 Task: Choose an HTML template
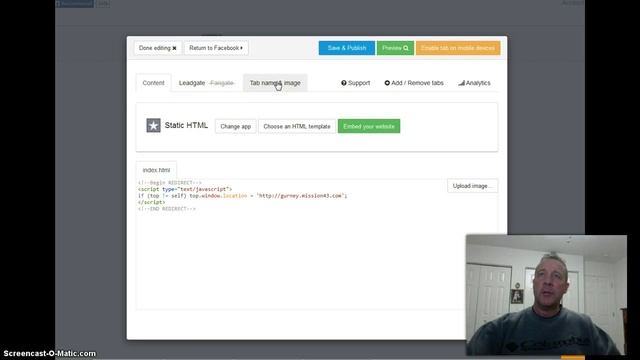pyautogui.click(x=297, y=127)
